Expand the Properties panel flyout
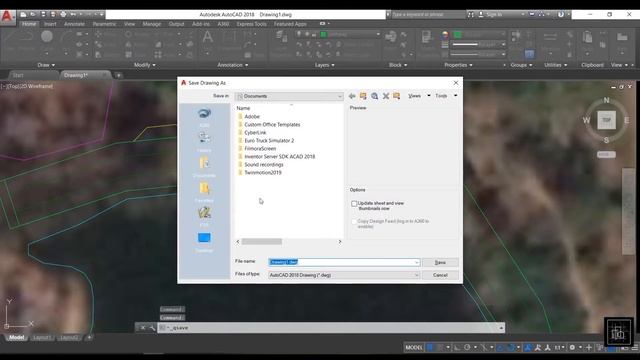The height and width of the screenshot is (360, 640). click(458, 65)
